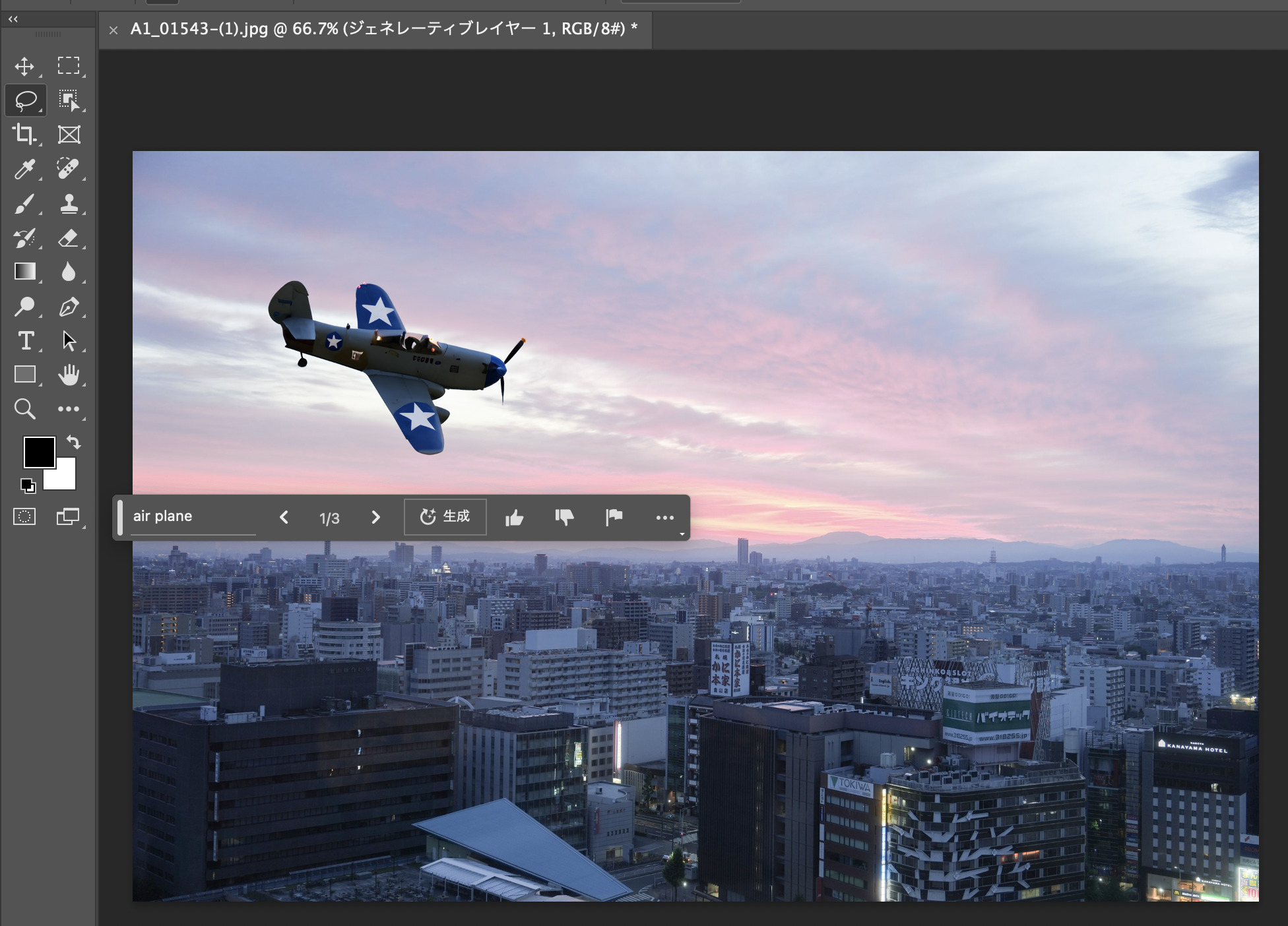Swap foreground and background colors
The height and width of the screenshot is (926, 1288).
(x=74, y=442)
